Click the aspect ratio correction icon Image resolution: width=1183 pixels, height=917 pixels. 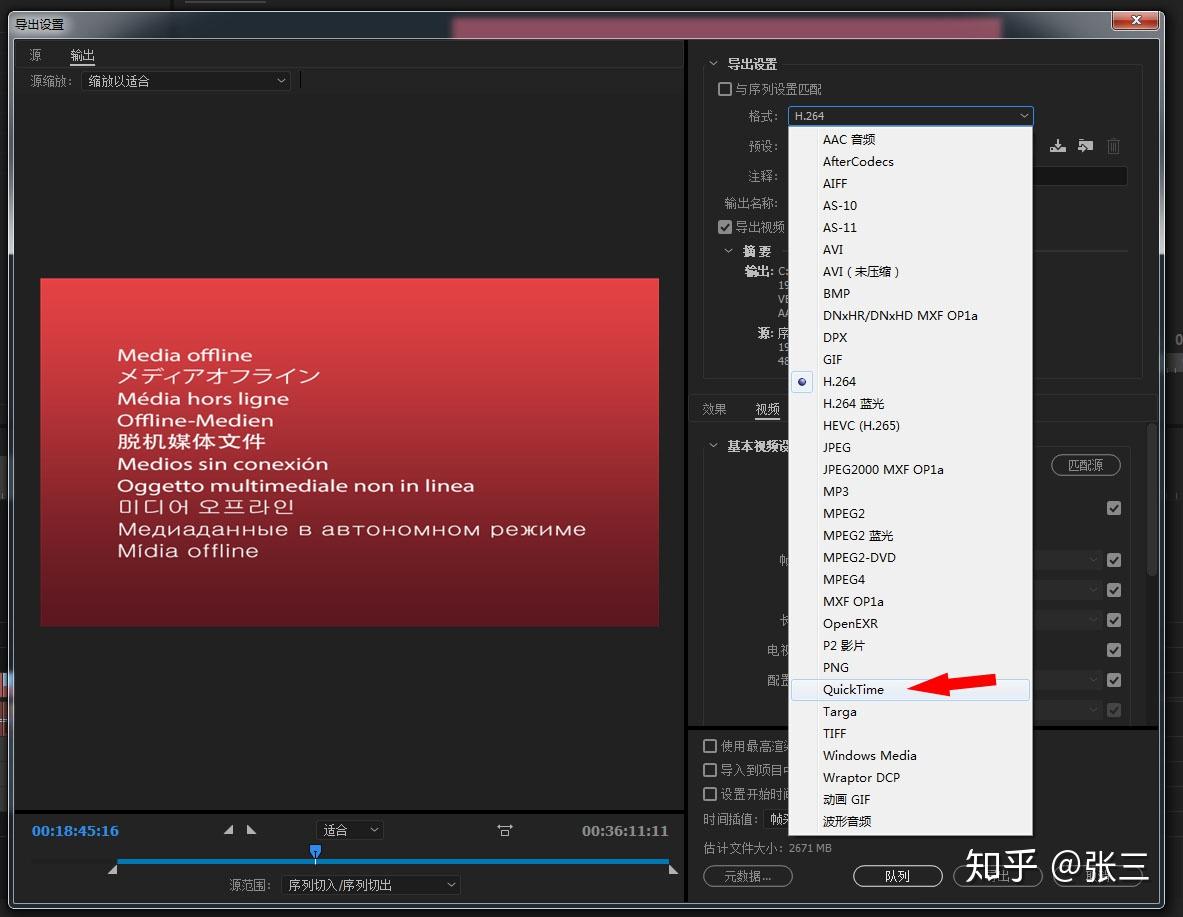click(x=505, y=830)
